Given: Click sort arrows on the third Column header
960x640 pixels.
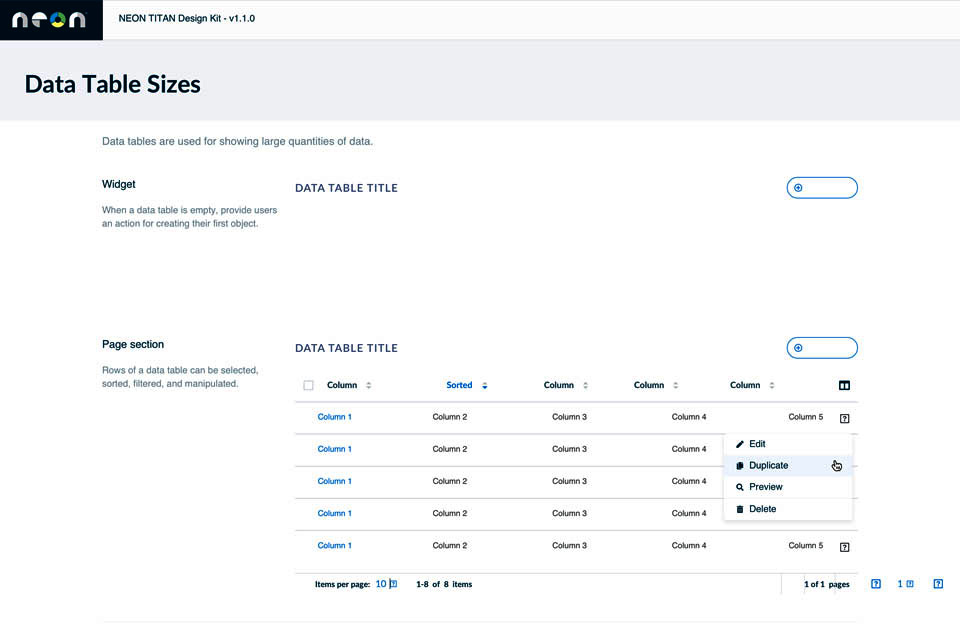Looking at the screenshot, I should pos(586,386).
